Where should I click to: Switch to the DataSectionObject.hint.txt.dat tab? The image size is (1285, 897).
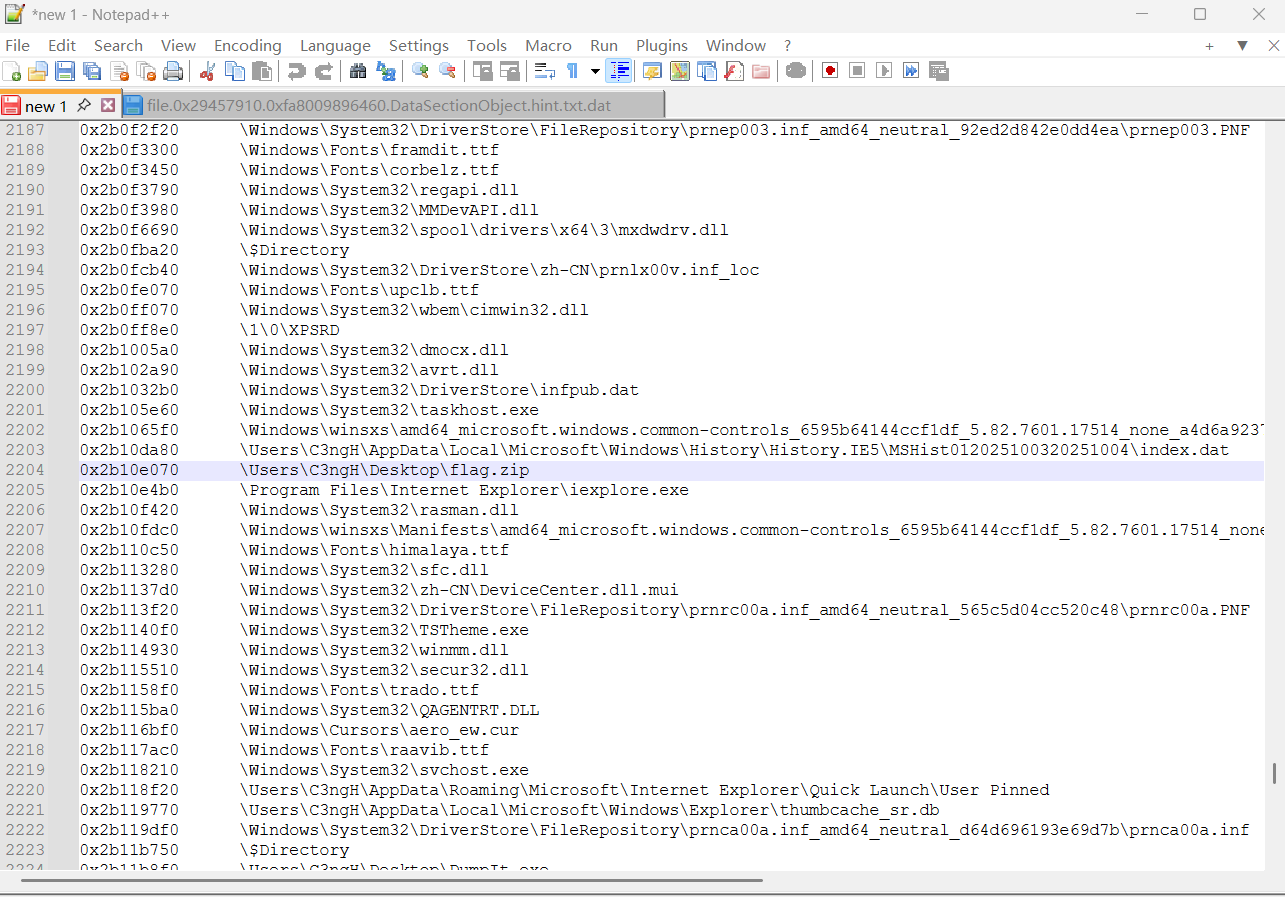(x=378, y=105)
